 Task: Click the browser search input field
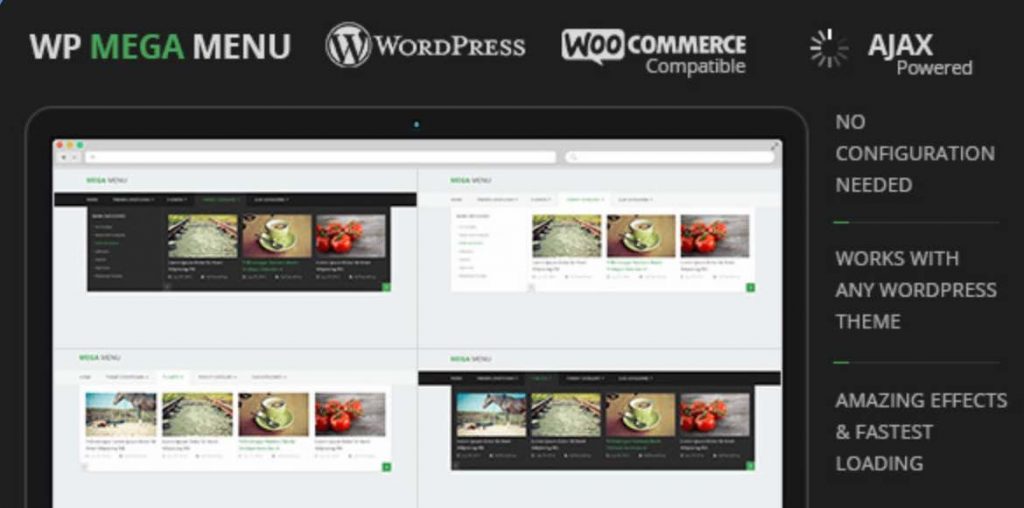coord(670,157)
